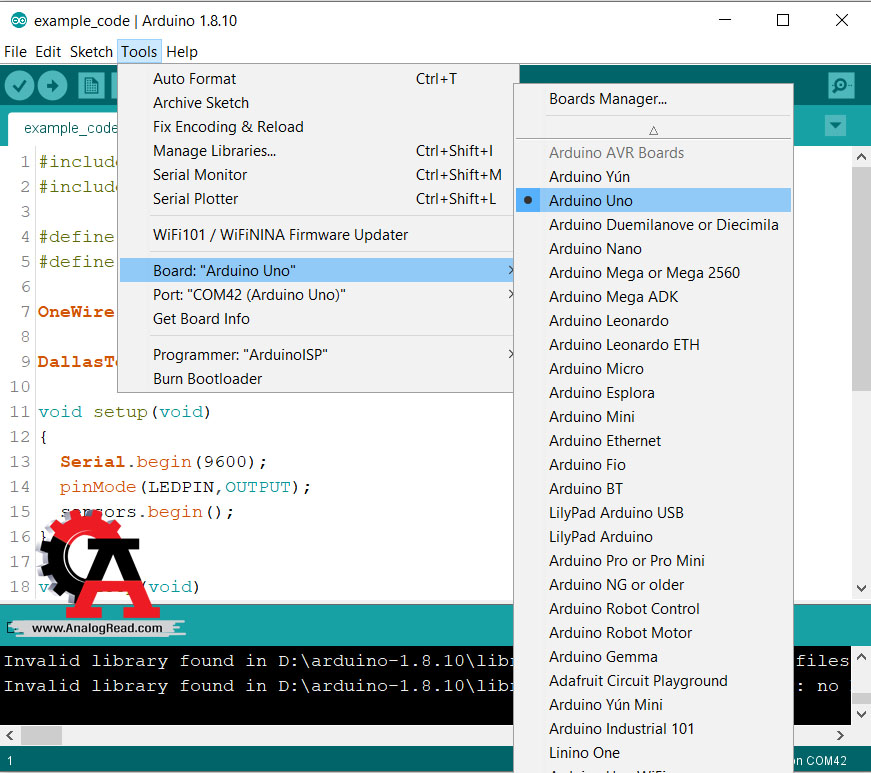Select Arduino BT
Viewport: 871px width, 773px height.
[x=653, y=488]
